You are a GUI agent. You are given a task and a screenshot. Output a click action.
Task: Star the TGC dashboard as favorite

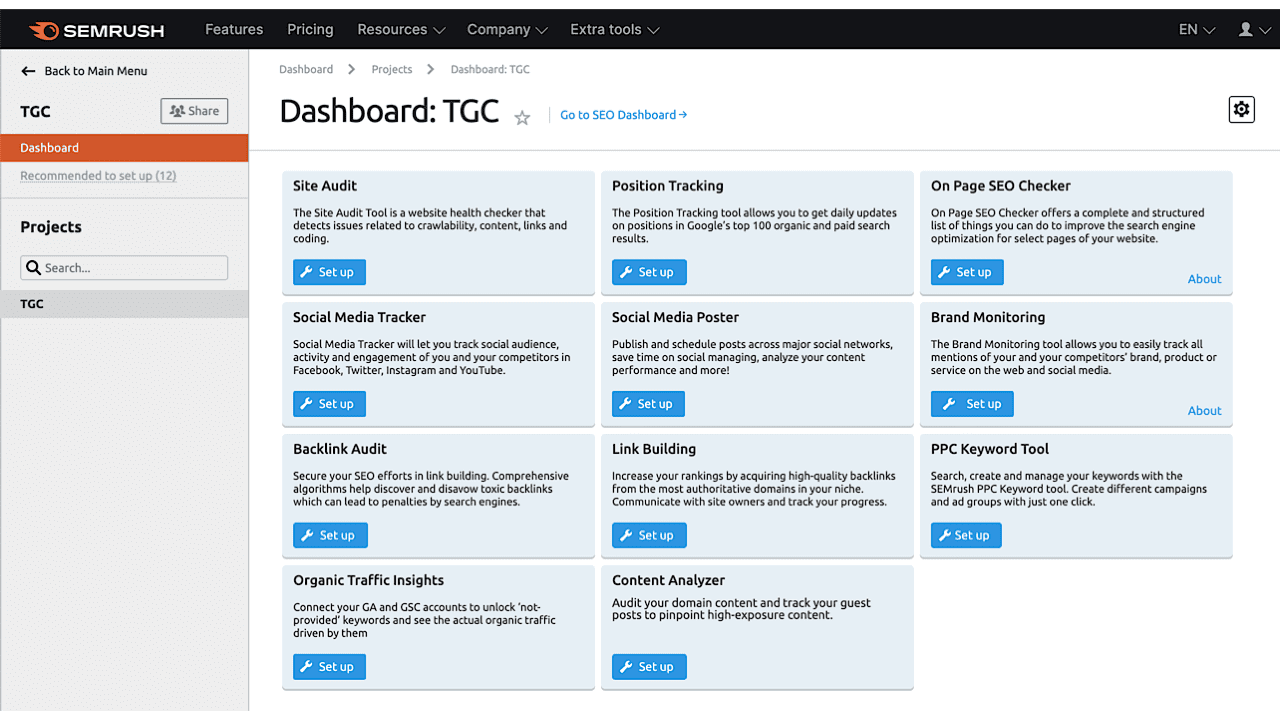pyautogui.click(x=521, y=117)
